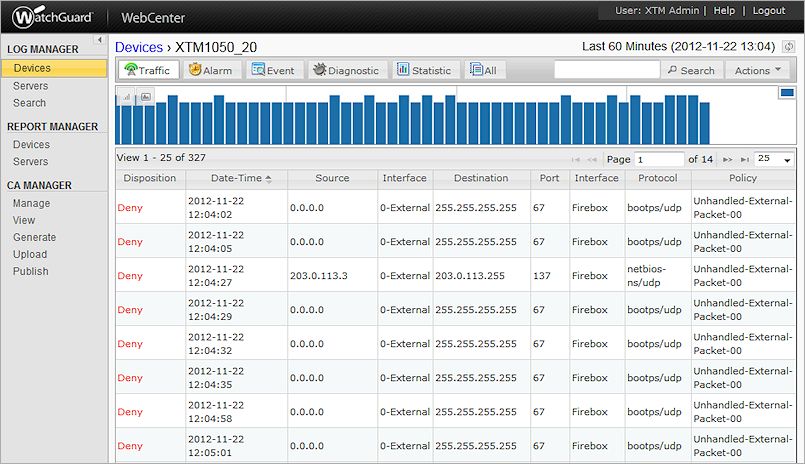Go to the next page of results

(x=727, y=159)
